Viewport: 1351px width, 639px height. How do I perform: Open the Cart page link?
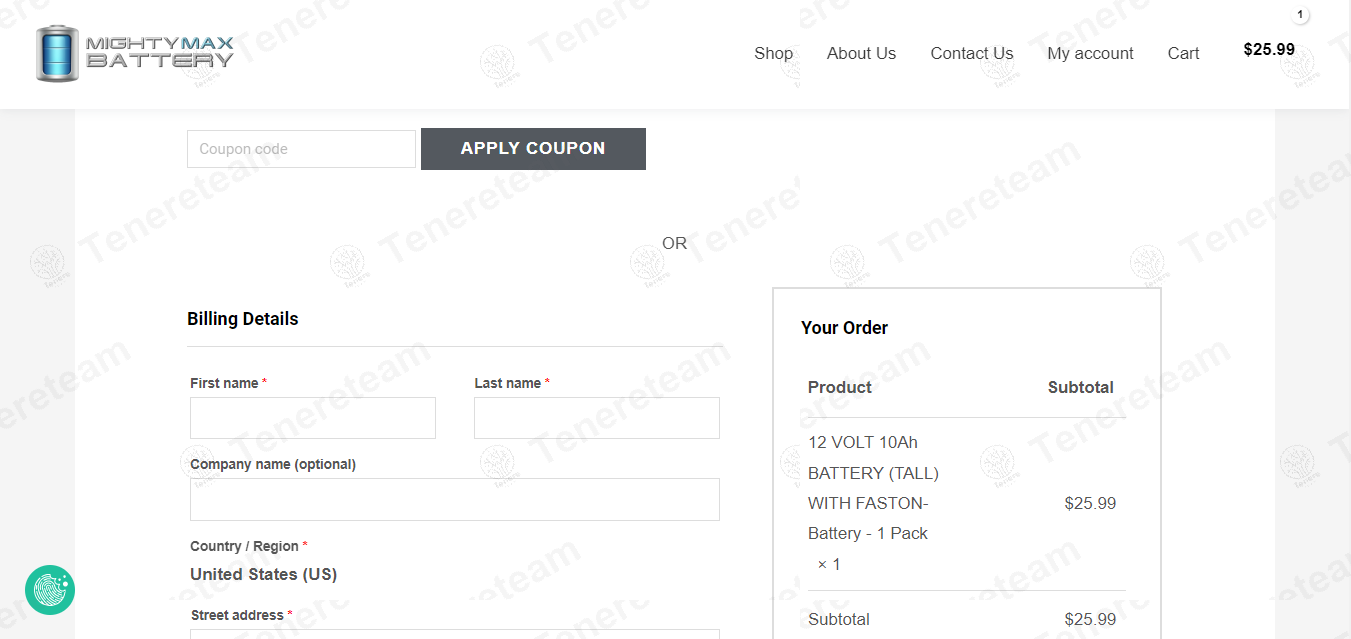tap(1183, 54)
